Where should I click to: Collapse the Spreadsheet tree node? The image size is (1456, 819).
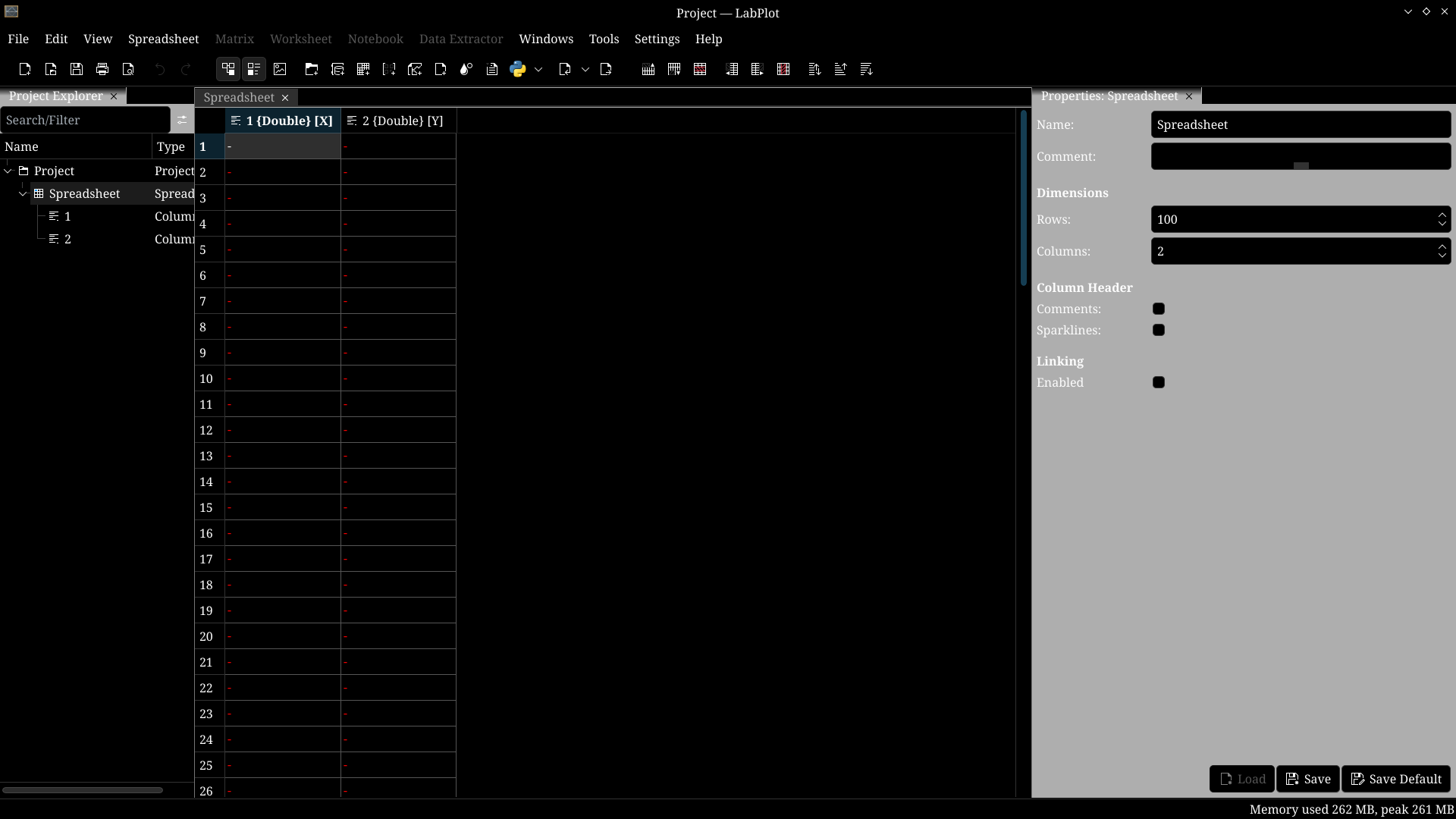(23, 193)
